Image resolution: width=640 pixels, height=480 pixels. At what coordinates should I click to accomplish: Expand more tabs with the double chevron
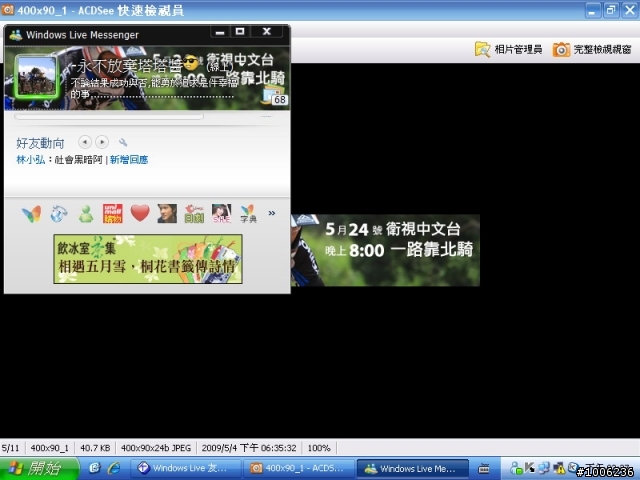[272, 213]
